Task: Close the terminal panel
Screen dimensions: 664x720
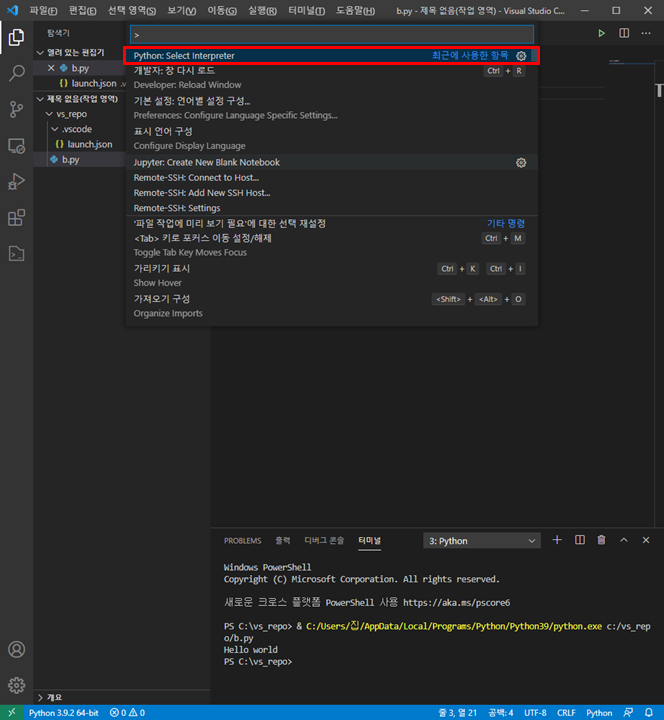Action: 646,540
